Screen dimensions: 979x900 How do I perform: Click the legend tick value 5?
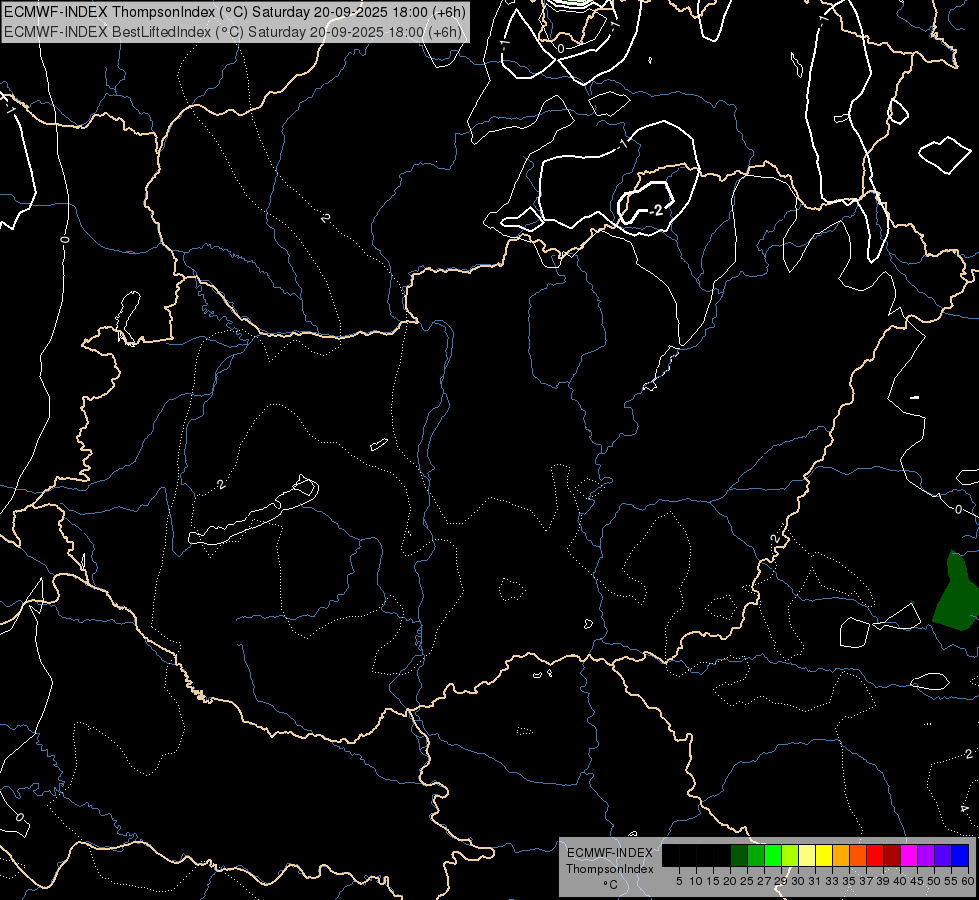tap(679, 881)
